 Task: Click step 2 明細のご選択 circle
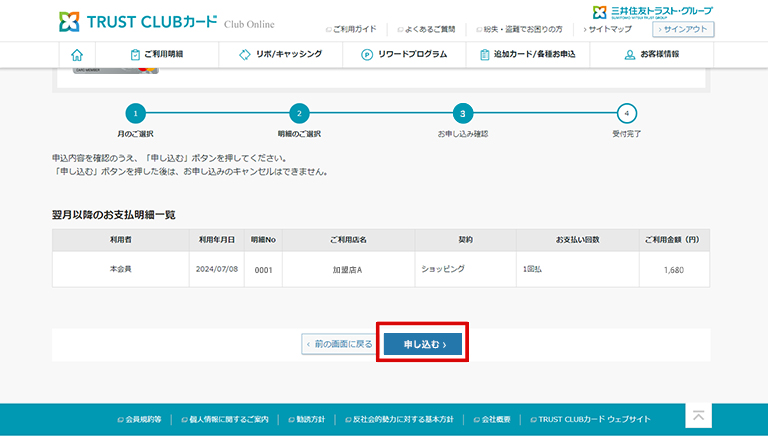point(299,114)
